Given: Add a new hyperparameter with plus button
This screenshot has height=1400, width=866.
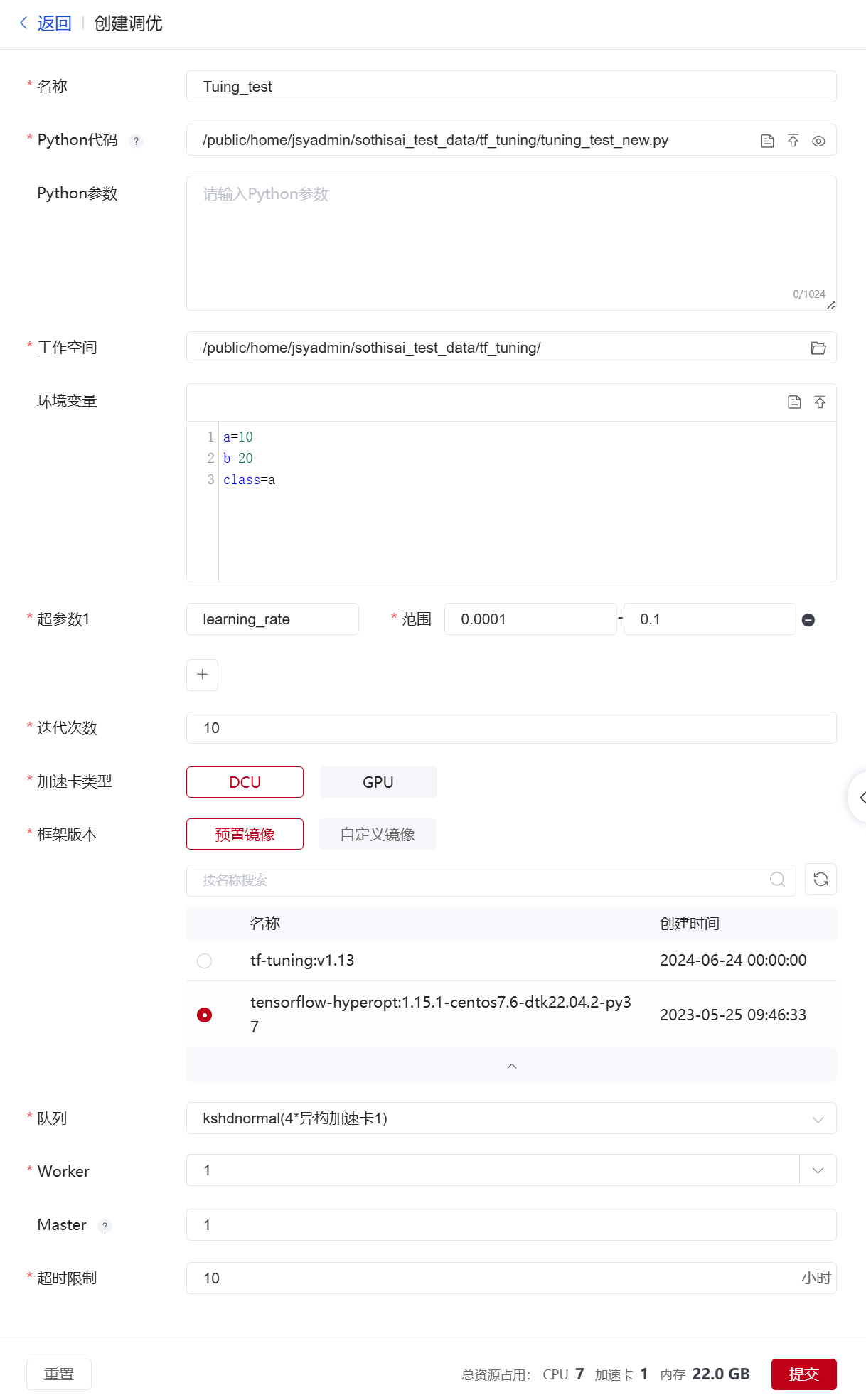Looking at the screenshot, I should [x=202, y=675].
